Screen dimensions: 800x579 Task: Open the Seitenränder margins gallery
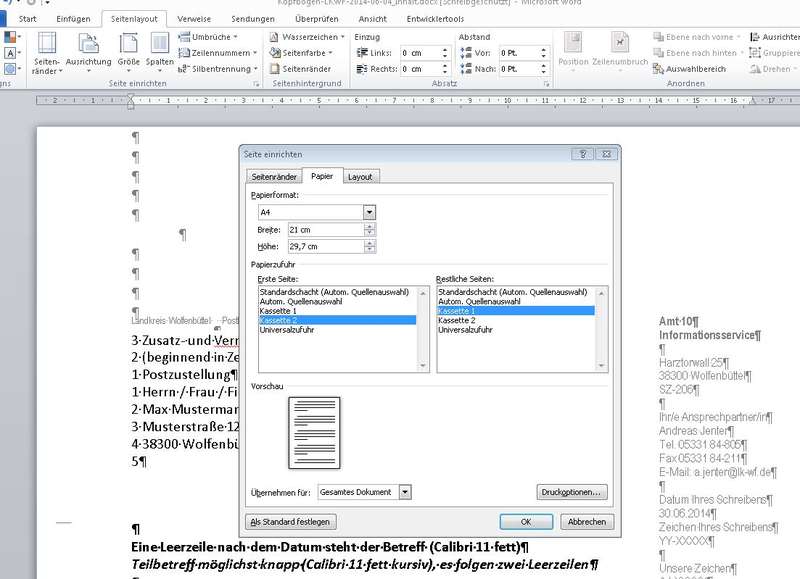coord(46,53)
